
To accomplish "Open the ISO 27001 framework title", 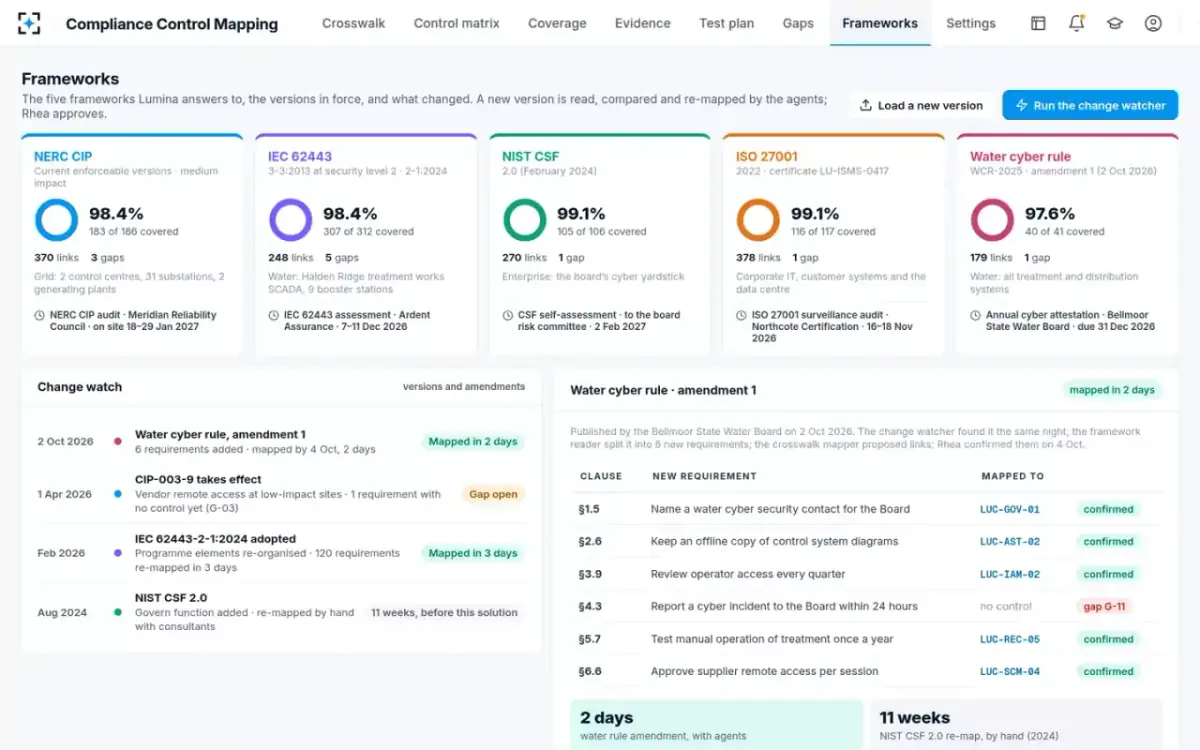I will [x=767, y=157].
